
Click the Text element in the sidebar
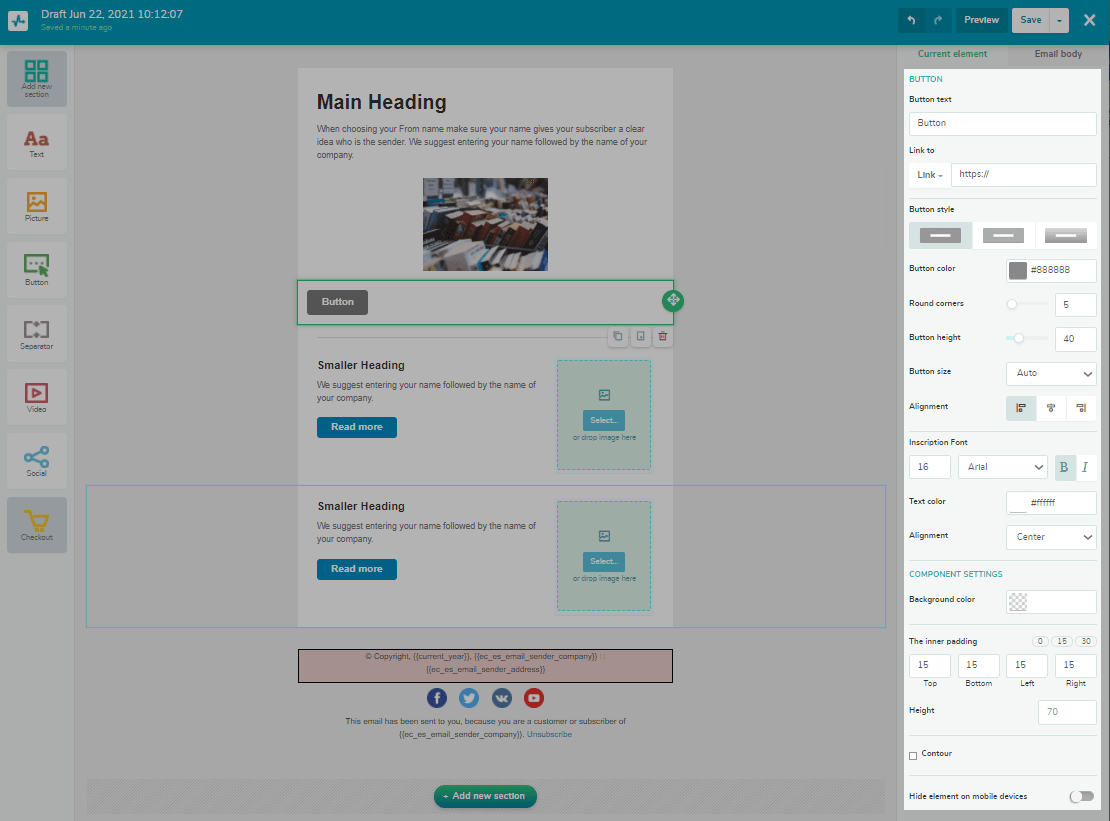(x=37, y=142)
